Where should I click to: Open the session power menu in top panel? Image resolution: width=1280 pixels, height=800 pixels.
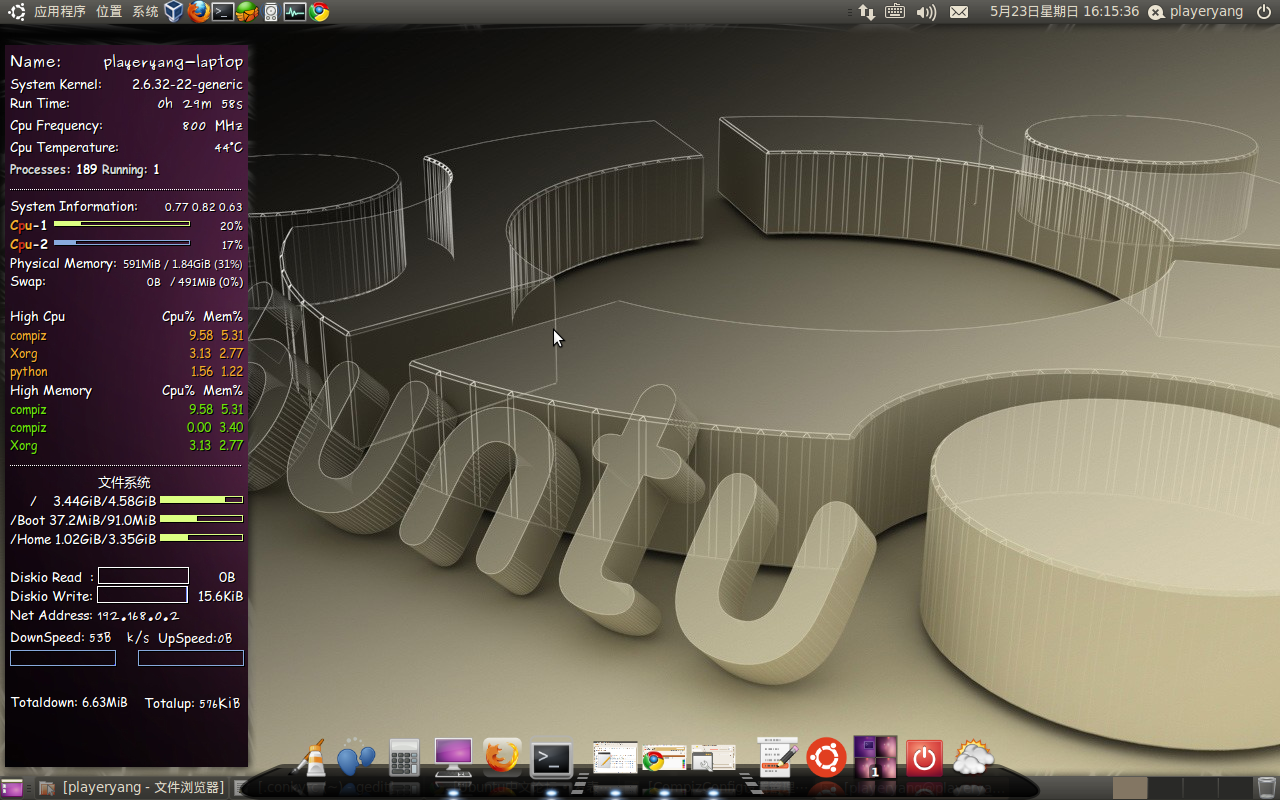pos(1264,12)
